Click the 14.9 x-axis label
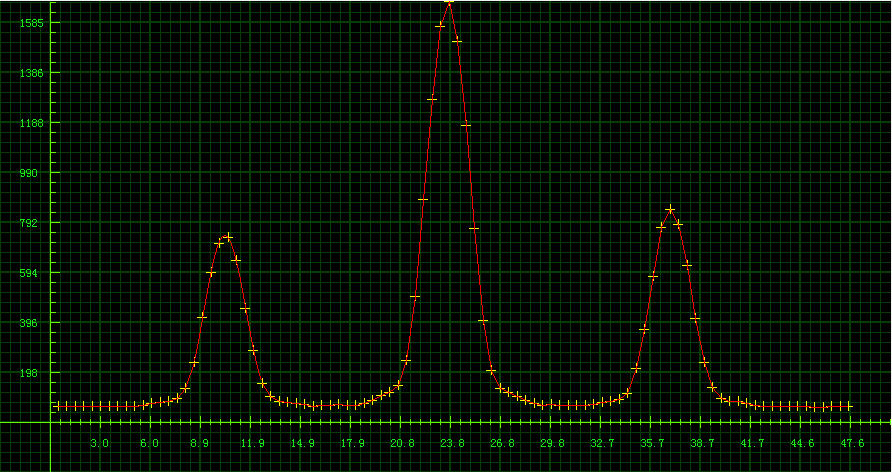892x472 pixels. click(x=303, y=444)
